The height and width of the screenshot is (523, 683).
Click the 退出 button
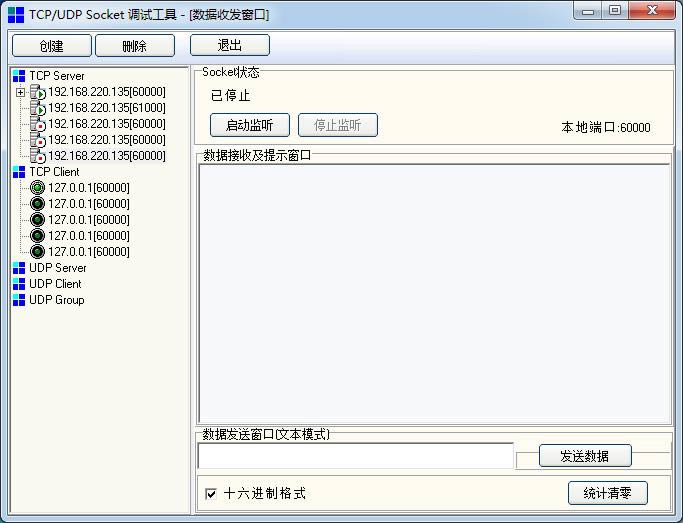(x=230, y=45)
